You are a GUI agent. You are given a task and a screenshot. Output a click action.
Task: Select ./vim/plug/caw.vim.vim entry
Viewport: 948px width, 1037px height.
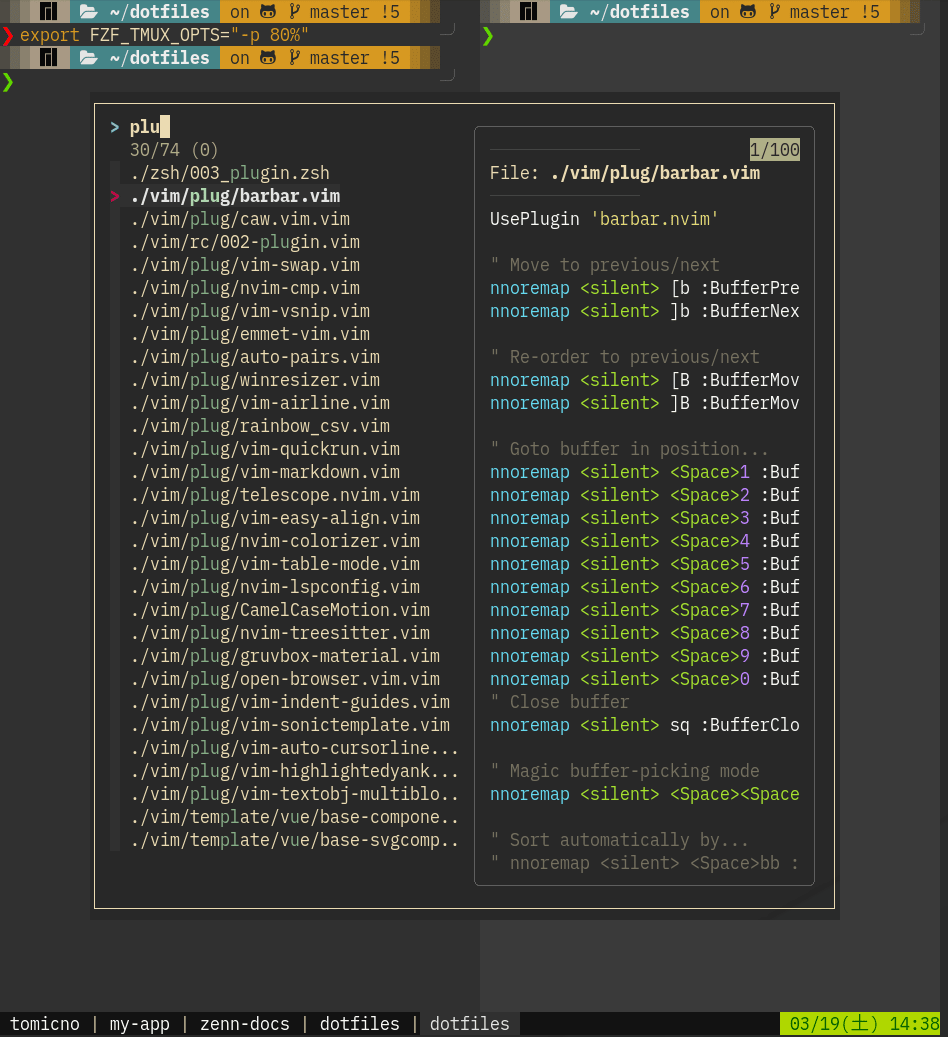[x=240, y=219]
